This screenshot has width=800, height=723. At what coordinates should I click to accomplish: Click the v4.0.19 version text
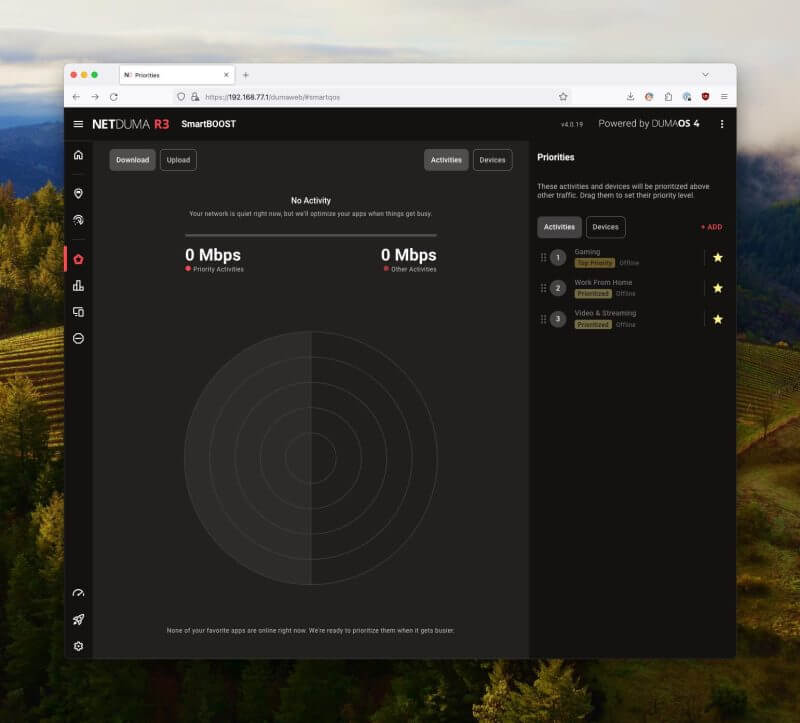point(571,124)
